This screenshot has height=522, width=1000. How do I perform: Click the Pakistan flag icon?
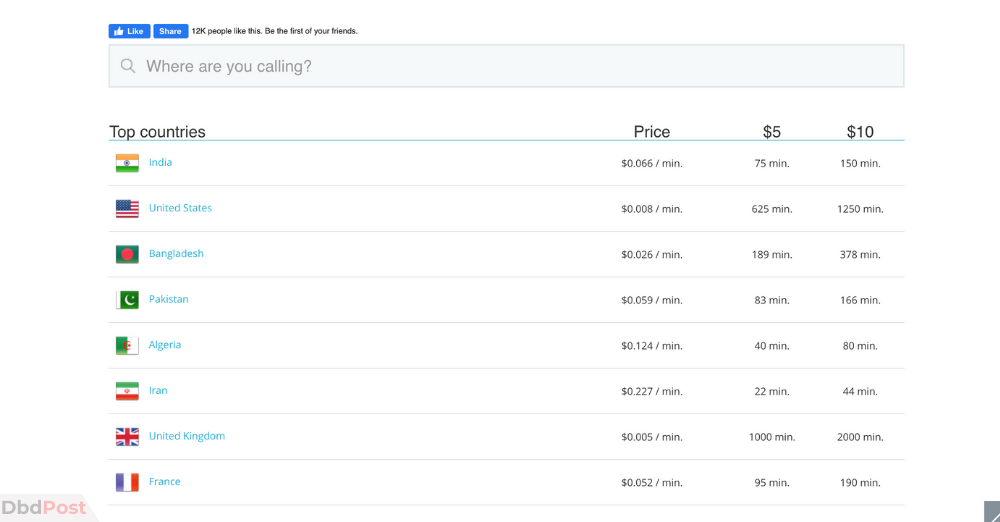click(127, 300)
